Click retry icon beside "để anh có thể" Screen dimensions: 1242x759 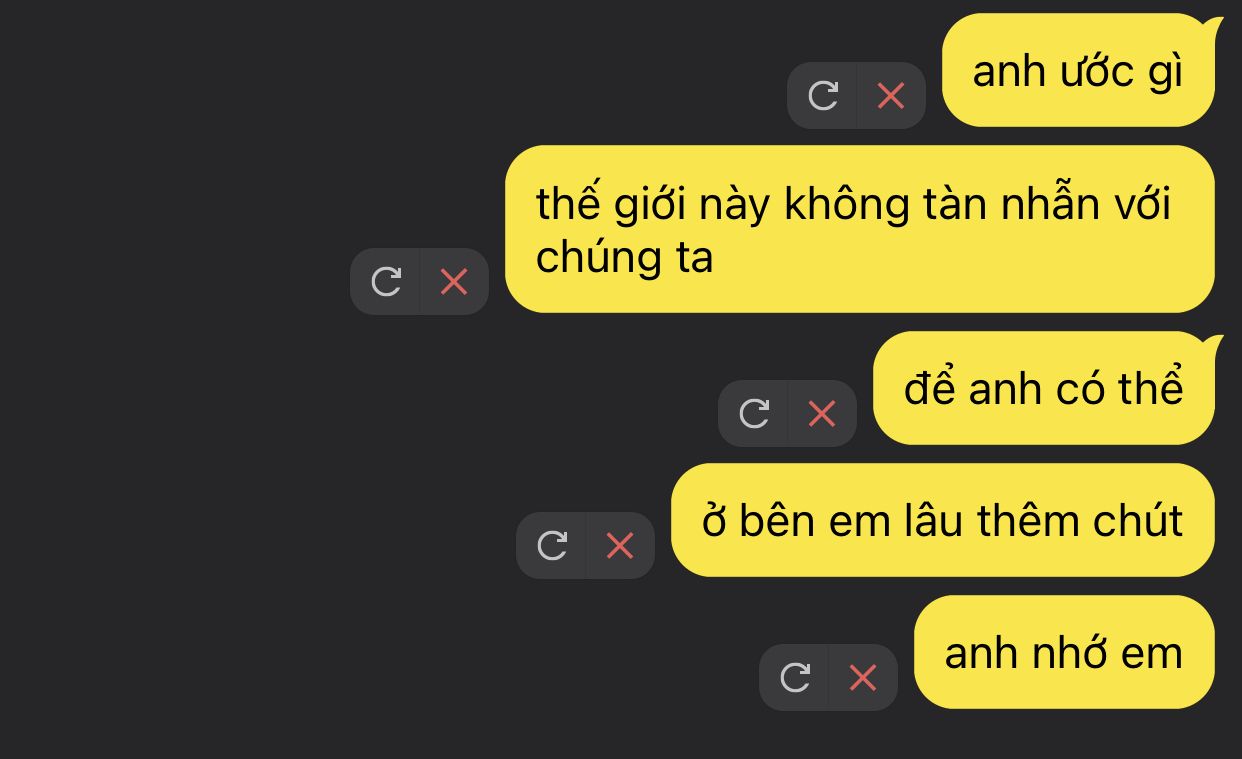754,414
